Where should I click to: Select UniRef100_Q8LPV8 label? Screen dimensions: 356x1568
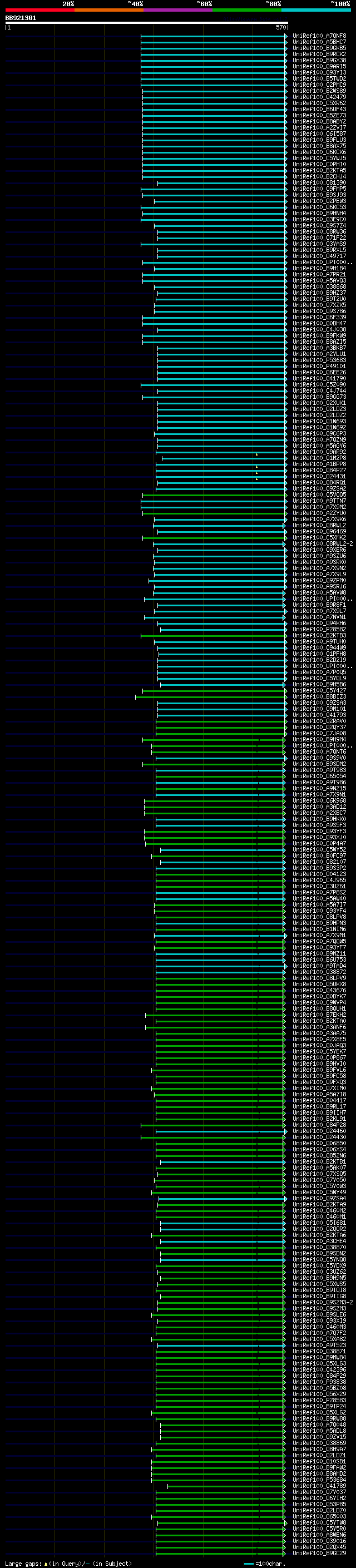pyautogui.click(x=319, y=917)
